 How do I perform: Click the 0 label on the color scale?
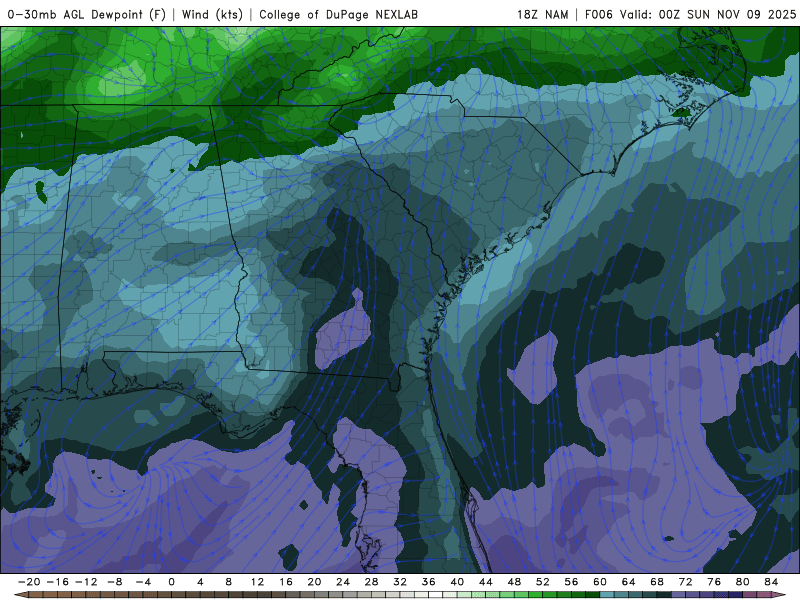[171, 582]
